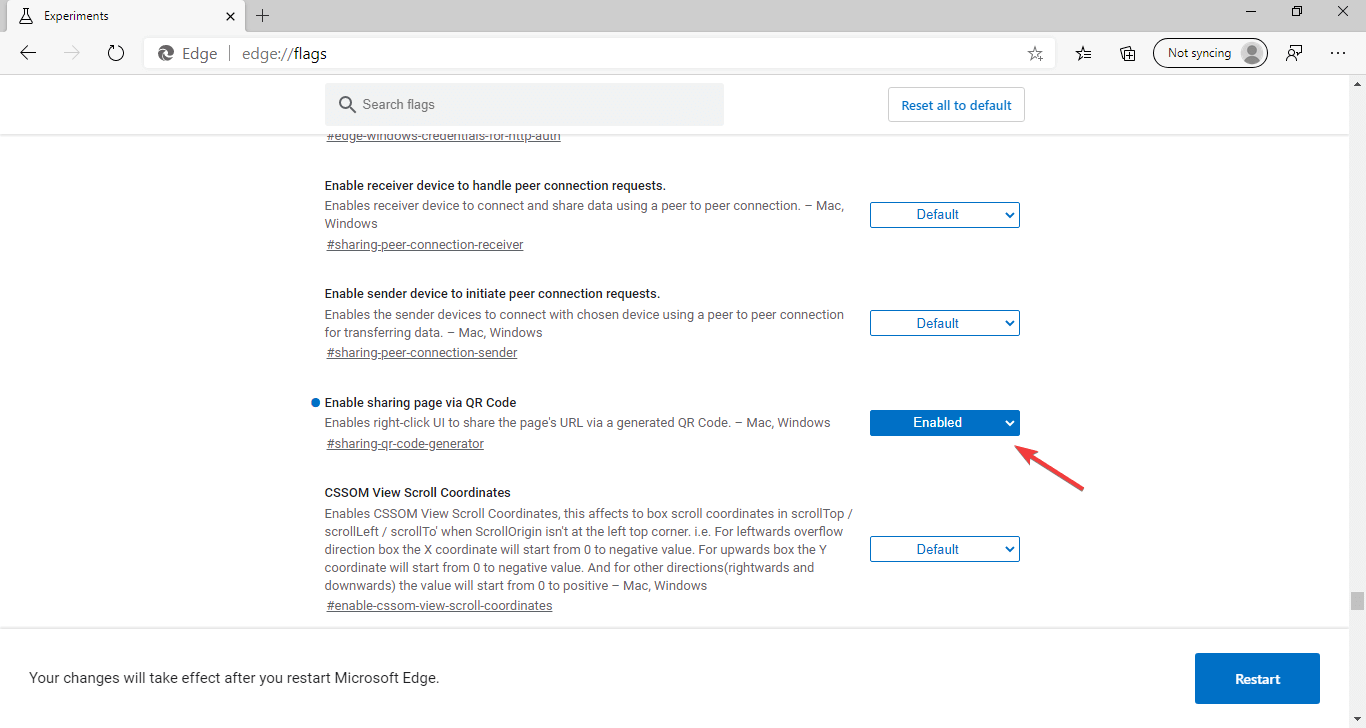Open the Collections panel
This screenshot has height=728, width=1366.
point(1127,53)
